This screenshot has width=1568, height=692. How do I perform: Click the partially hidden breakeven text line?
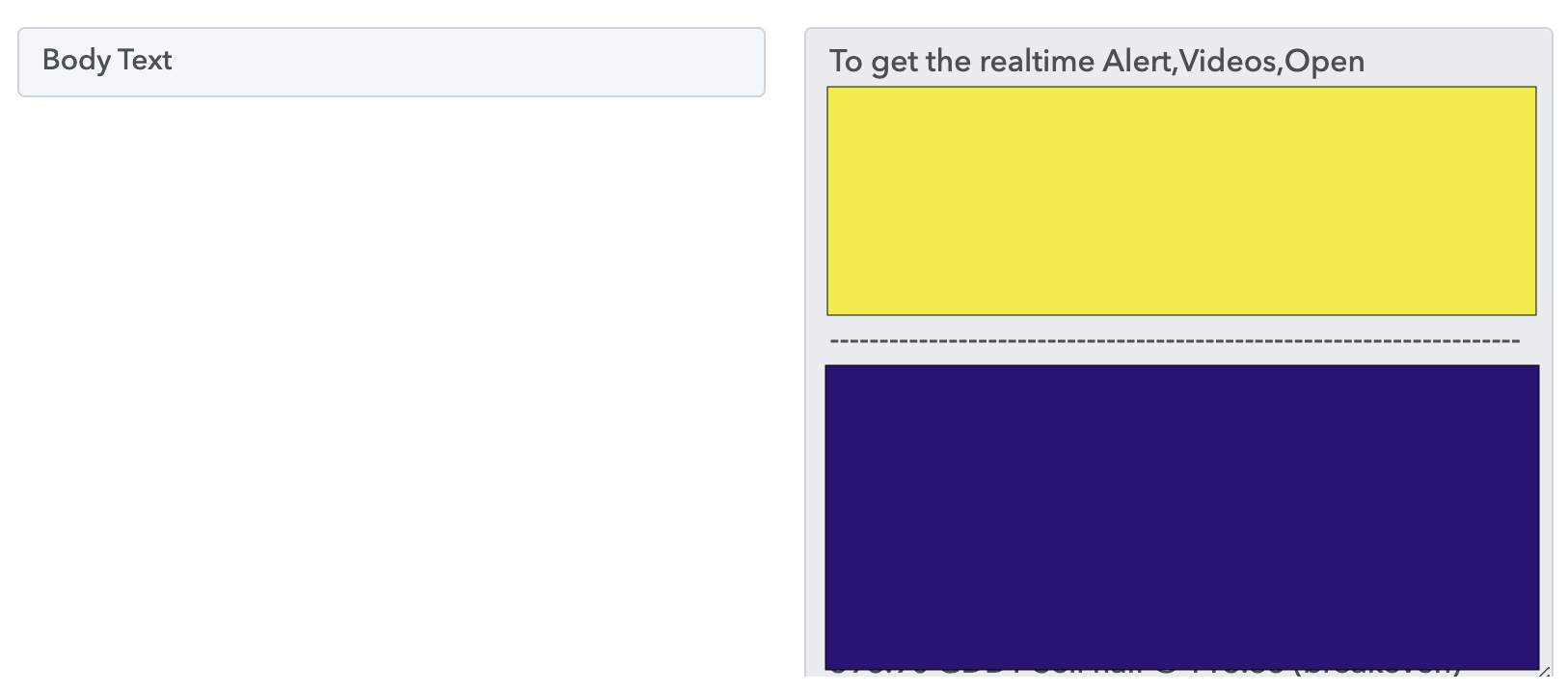[1146, 672]
